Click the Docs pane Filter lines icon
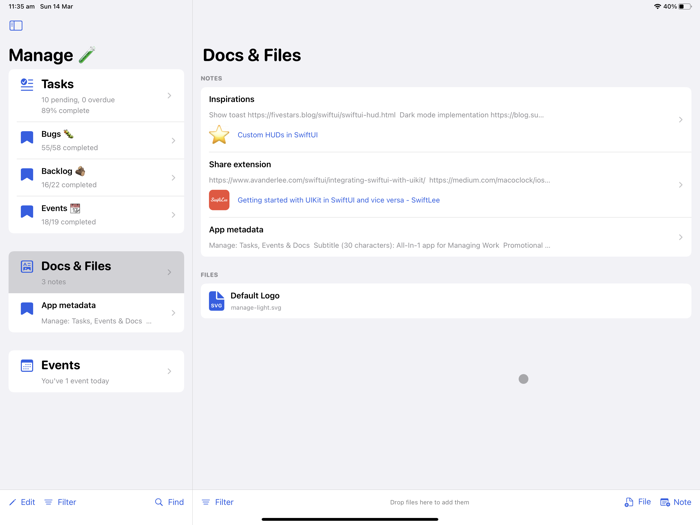Viewport: 700px width, 525px height. (206, 502)
